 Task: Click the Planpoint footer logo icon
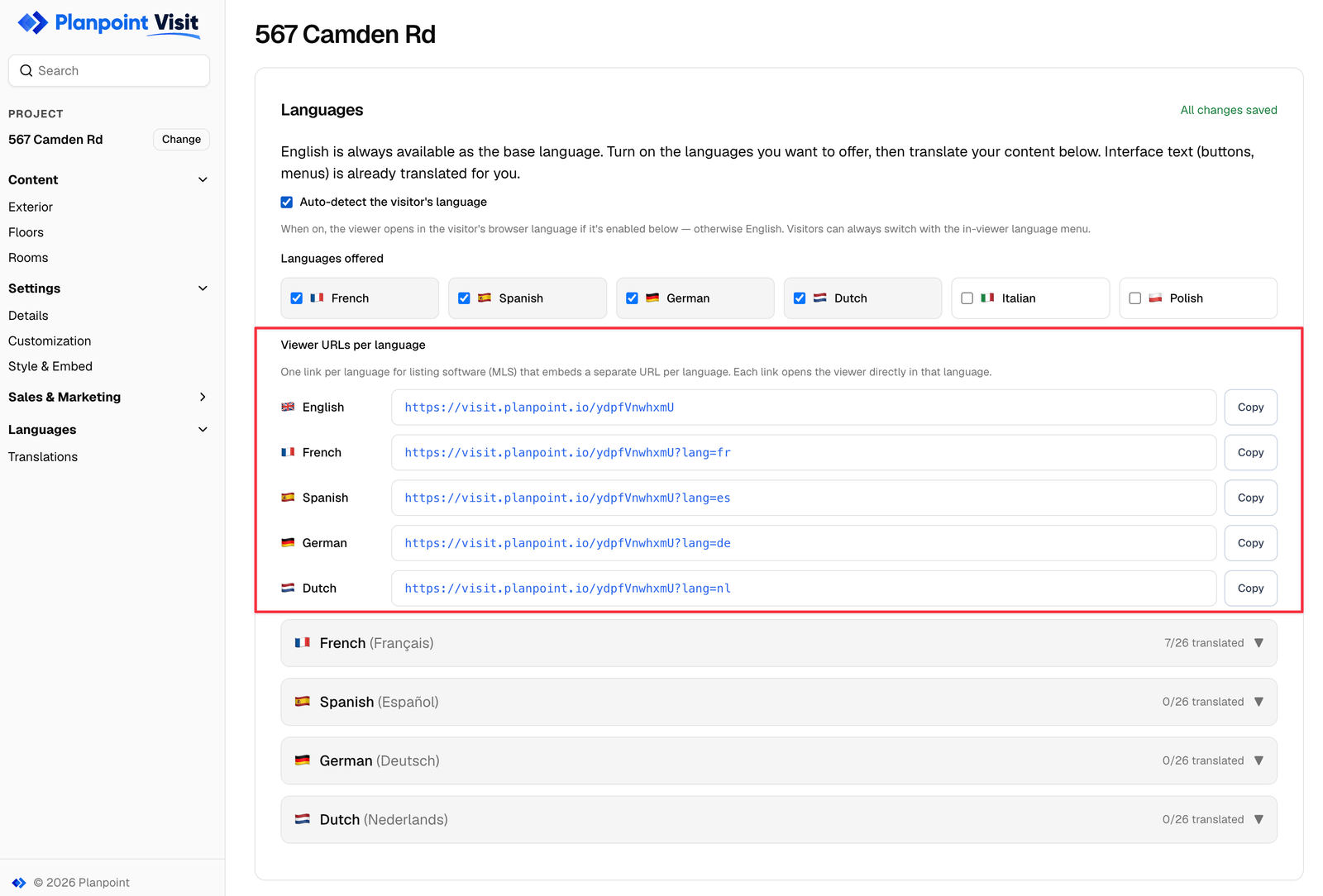coord(18,883)
